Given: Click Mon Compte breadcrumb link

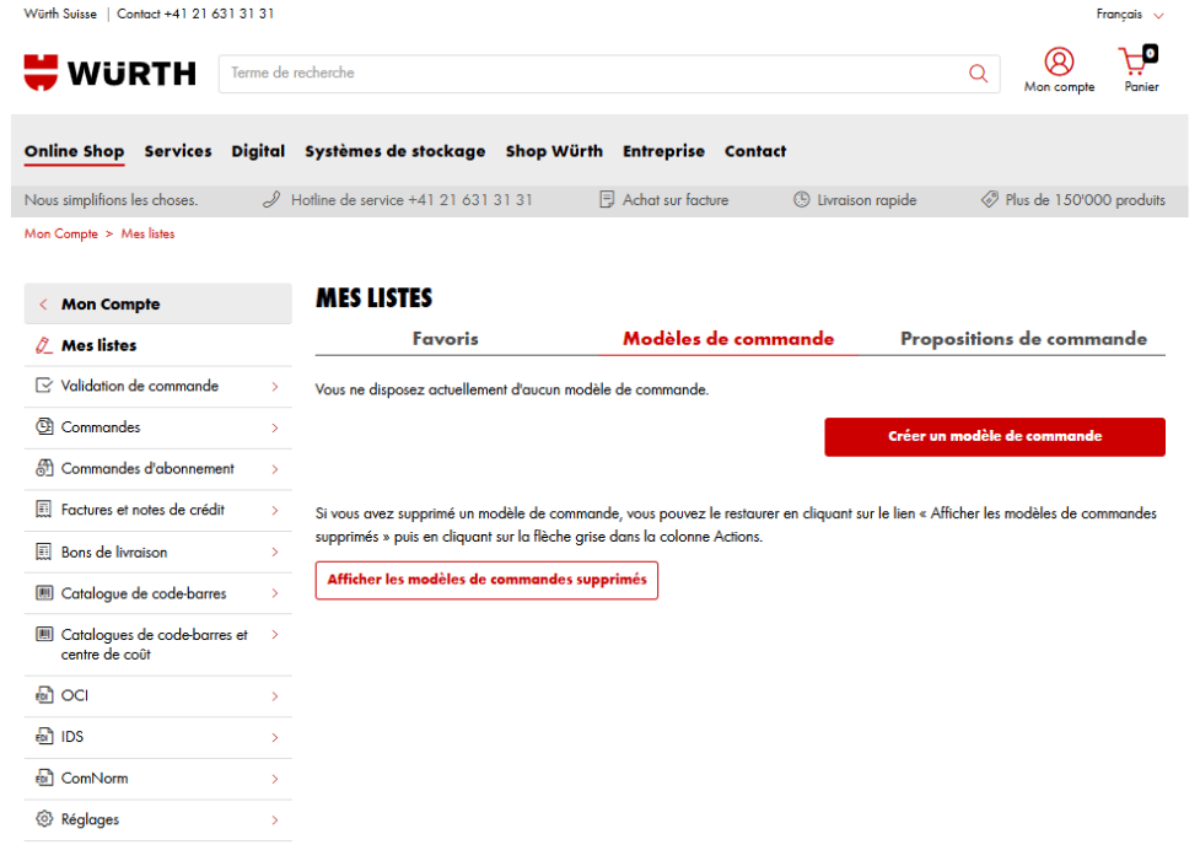Looking at the screenshot, I should tap(61, 234).
